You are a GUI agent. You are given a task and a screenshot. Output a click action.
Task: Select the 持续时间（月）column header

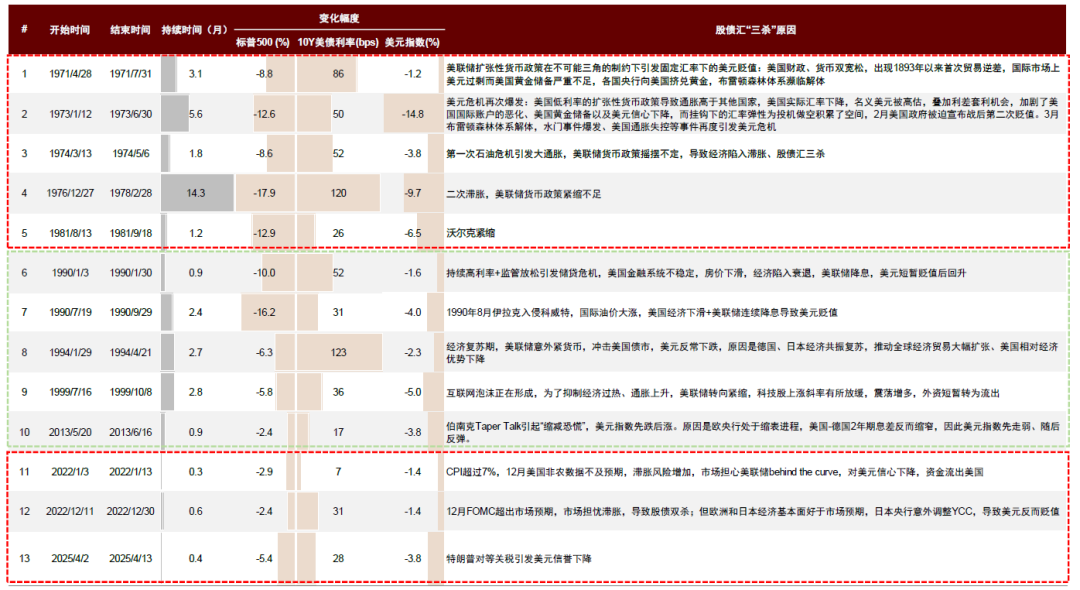[x=195, y=30]
